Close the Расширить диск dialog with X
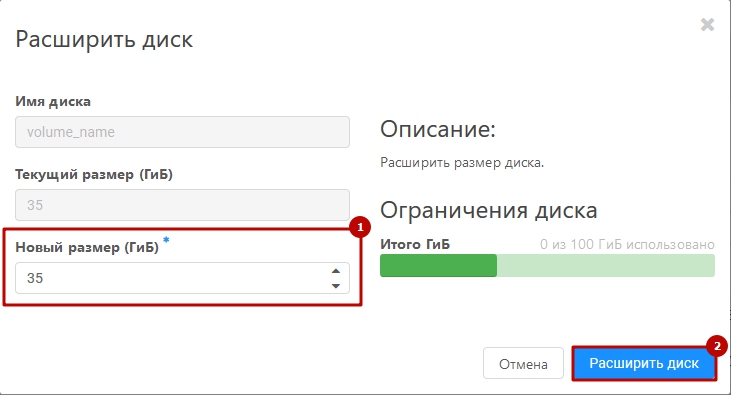The width and height of the screenshot is (731, 395). (x=707, y=25)
